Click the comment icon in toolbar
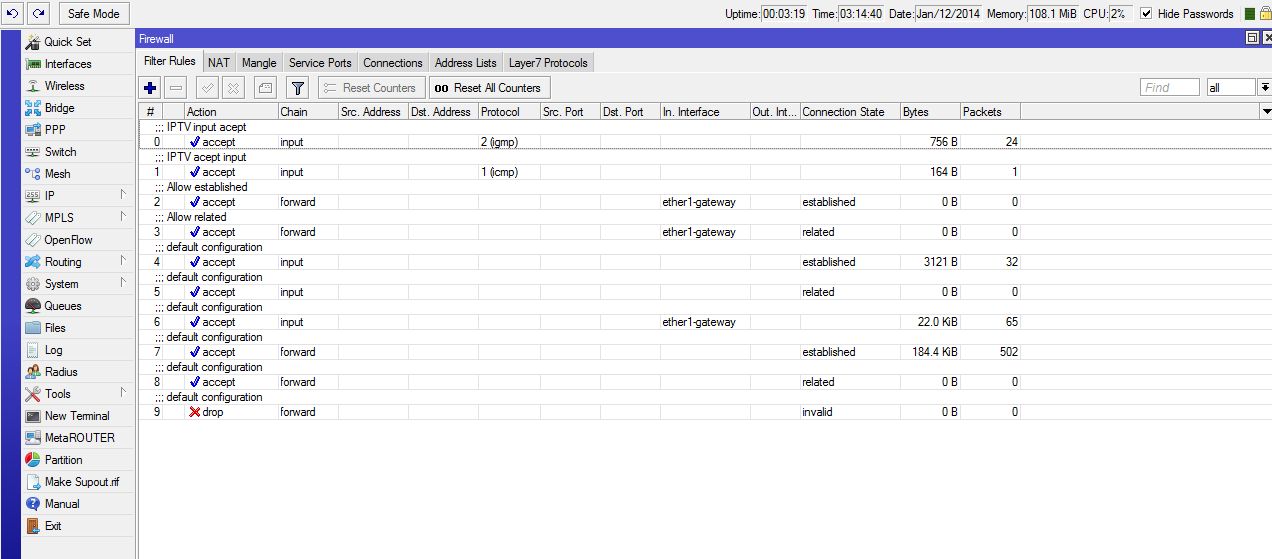The width and height of the screenshot is (1272, 559). (x=265, y=88)
